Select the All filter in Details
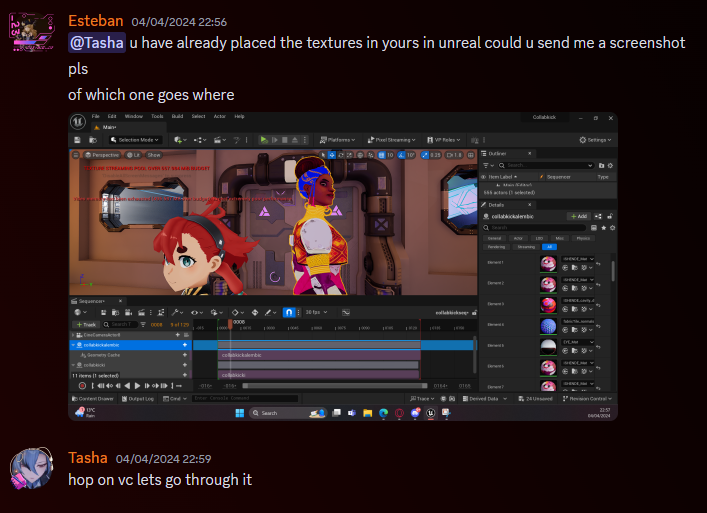Image resolution: width=707 pixels, height=513 pixels. click(549, 247)
